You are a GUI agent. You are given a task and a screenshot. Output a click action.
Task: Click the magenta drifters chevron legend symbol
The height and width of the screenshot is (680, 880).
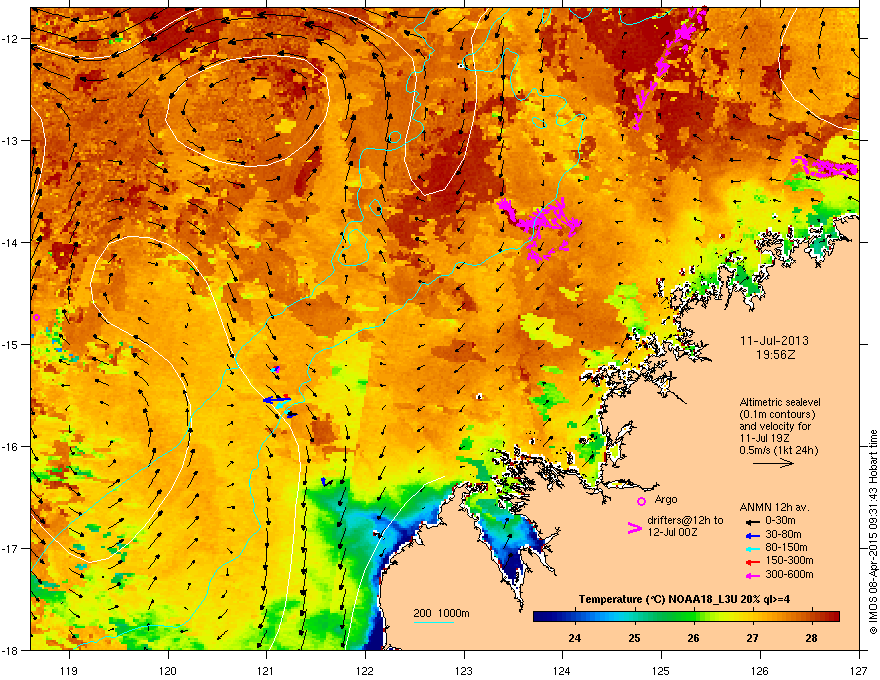[634, 527]
